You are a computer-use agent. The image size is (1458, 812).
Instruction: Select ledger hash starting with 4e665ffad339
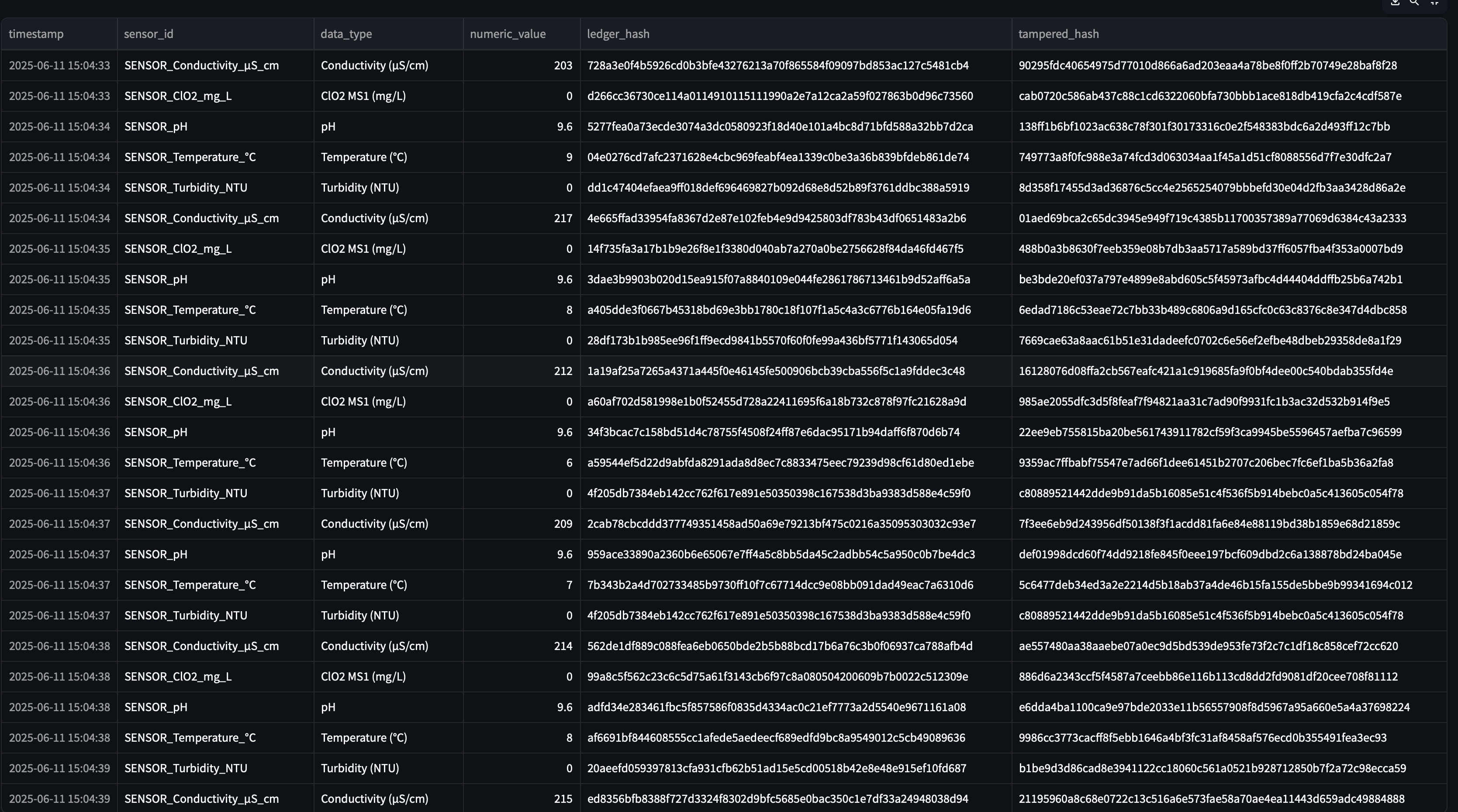[796, 218]
